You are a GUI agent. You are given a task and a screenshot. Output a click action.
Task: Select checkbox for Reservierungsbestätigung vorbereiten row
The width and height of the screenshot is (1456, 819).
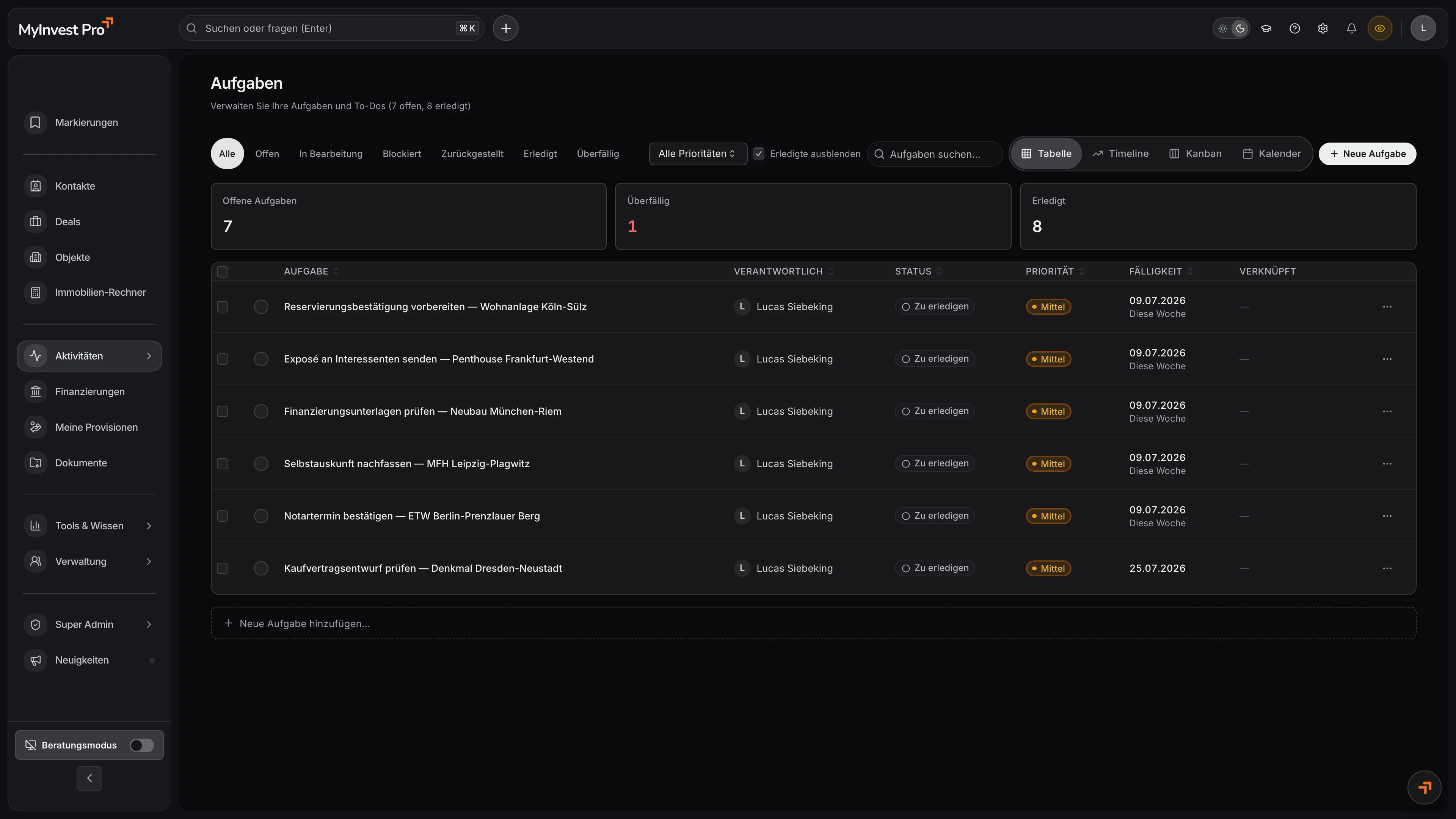(223, 307)
